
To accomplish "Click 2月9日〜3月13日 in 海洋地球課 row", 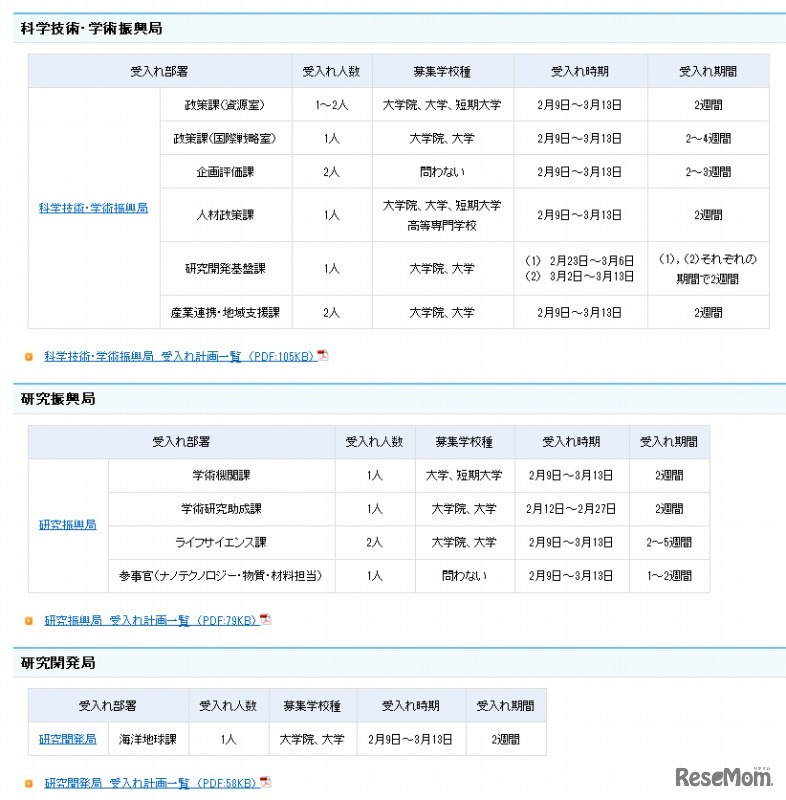I will (x=411, y=739).
